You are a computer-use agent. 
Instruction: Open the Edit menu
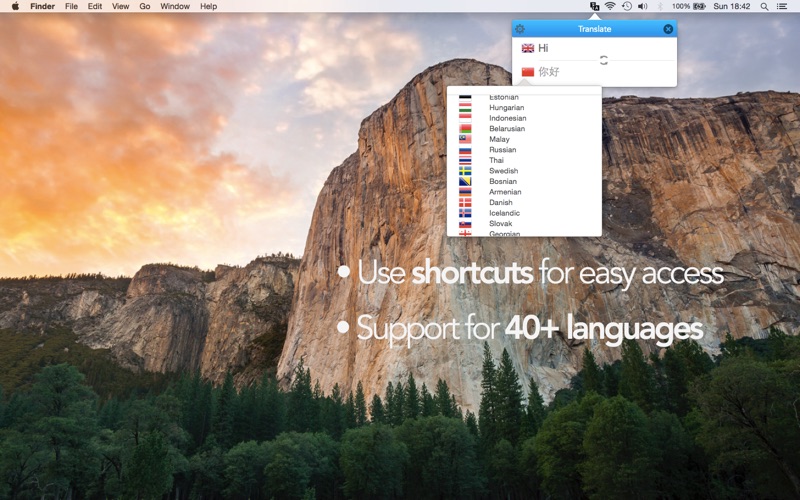[x=95, y=6]
